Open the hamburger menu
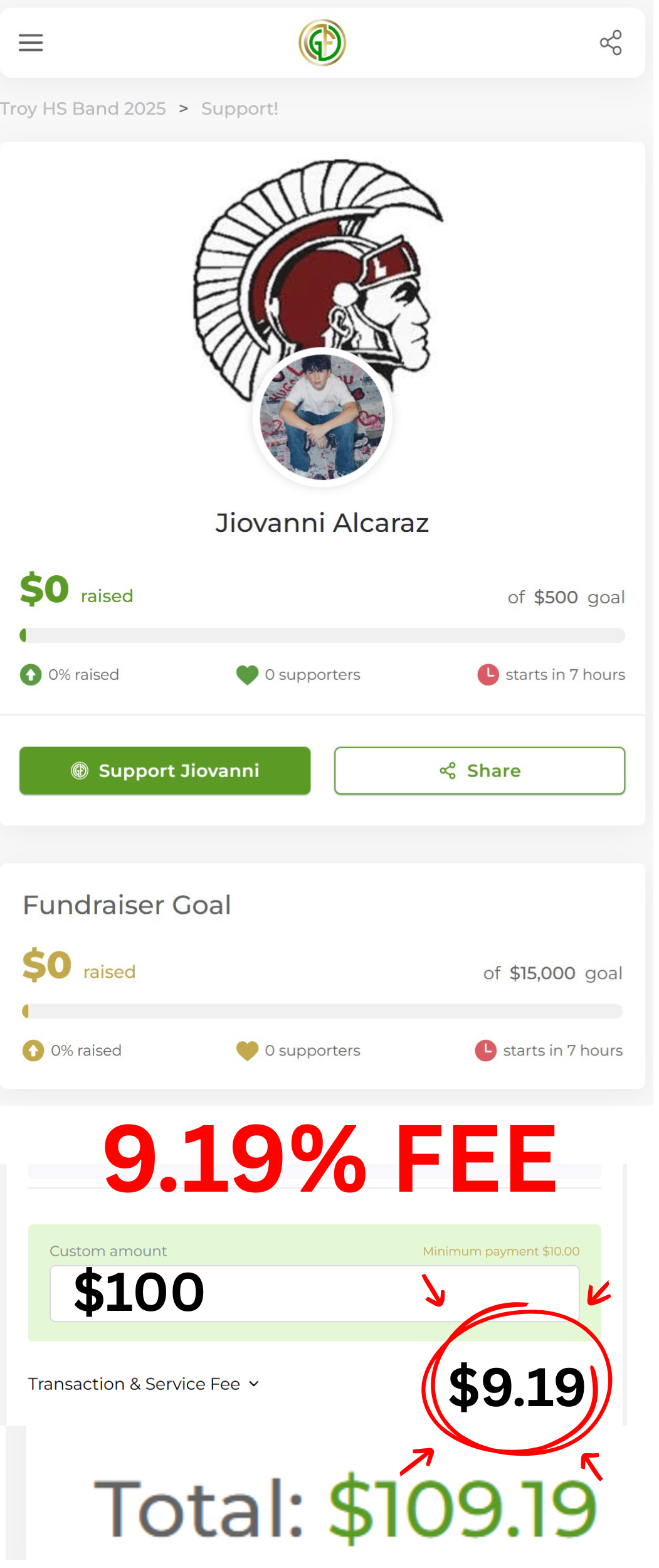Image resolution: width=659 pixels, height=1568 pixels. pyautogui.click(x=31, y=43)
